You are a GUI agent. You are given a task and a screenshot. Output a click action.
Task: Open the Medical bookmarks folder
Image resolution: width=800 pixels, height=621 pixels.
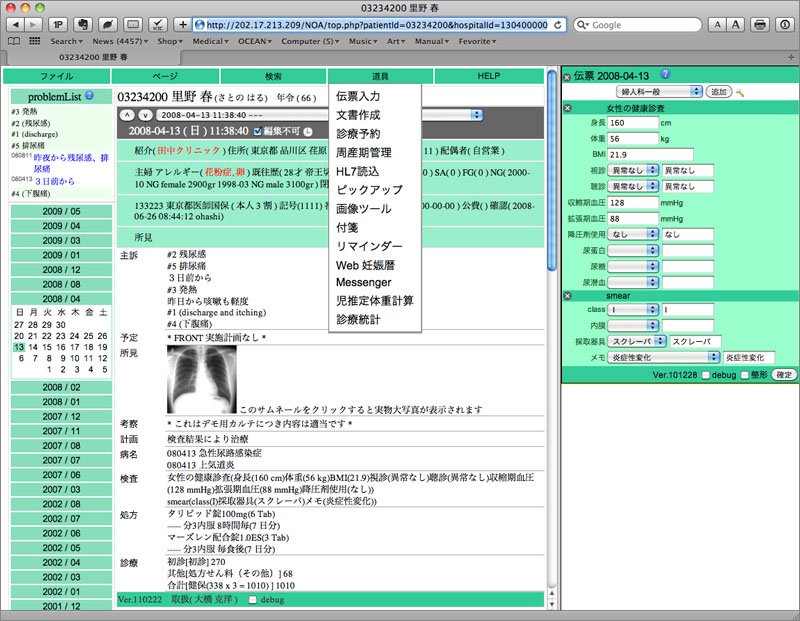point(210,41)
